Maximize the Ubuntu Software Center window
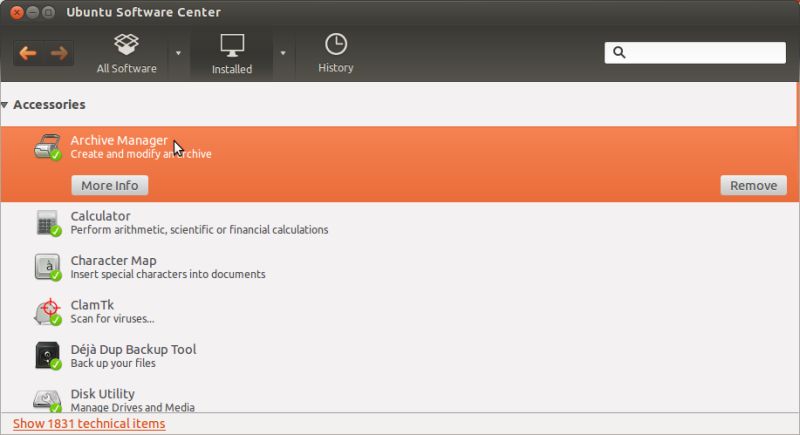800x435 pixels. (48, 12)
